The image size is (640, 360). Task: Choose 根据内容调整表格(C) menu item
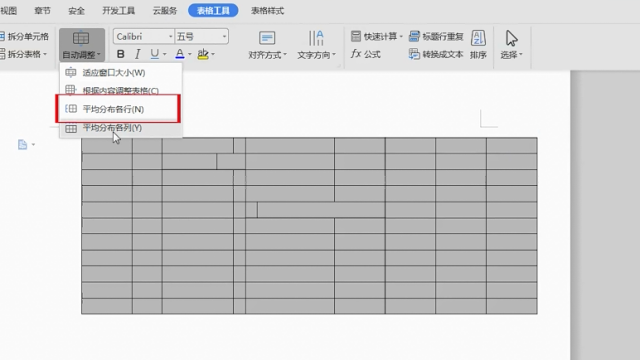(120, 90)
